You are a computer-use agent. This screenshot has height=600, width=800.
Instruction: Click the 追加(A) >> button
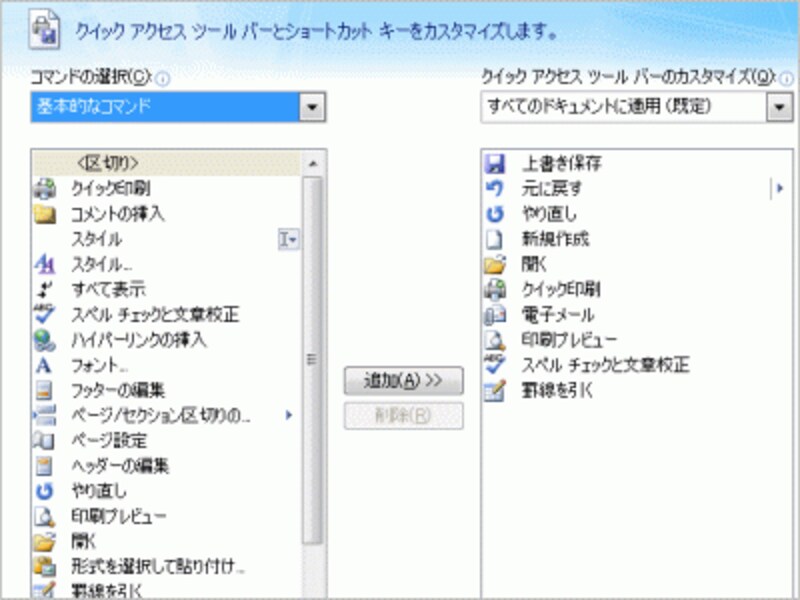(404, 381)
